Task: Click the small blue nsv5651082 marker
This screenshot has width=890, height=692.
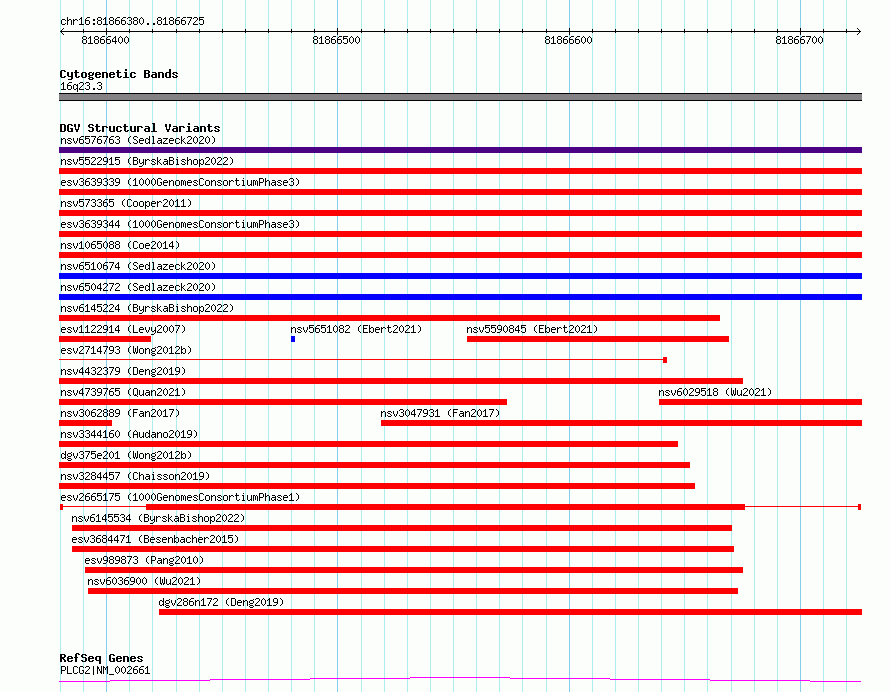Action: tap(293, 339)
